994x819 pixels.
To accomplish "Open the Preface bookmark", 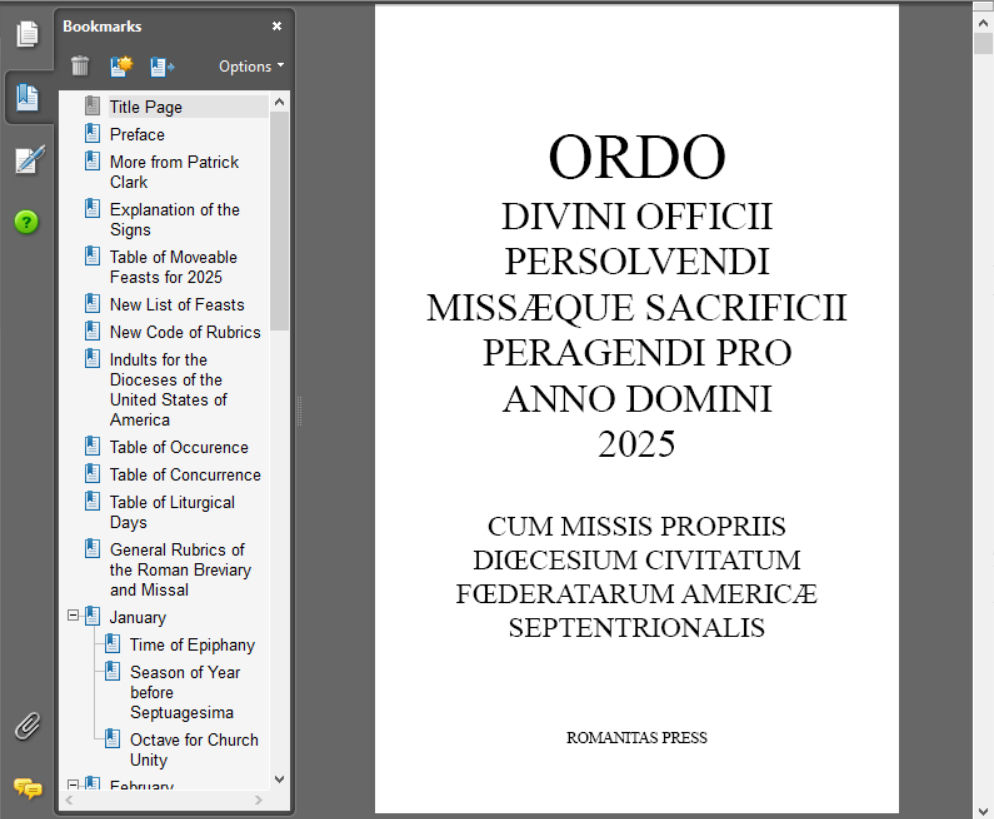I will (x=137, y=134).
